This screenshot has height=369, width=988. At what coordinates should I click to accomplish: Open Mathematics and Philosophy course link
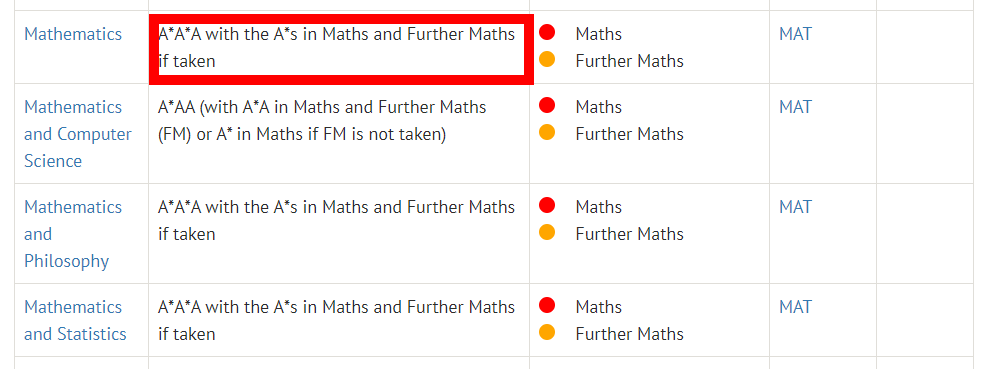tap(73, 234)
